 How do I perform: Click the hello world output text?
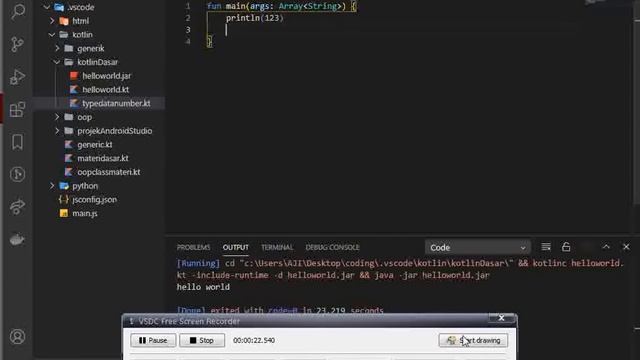(x=203, y=287)
